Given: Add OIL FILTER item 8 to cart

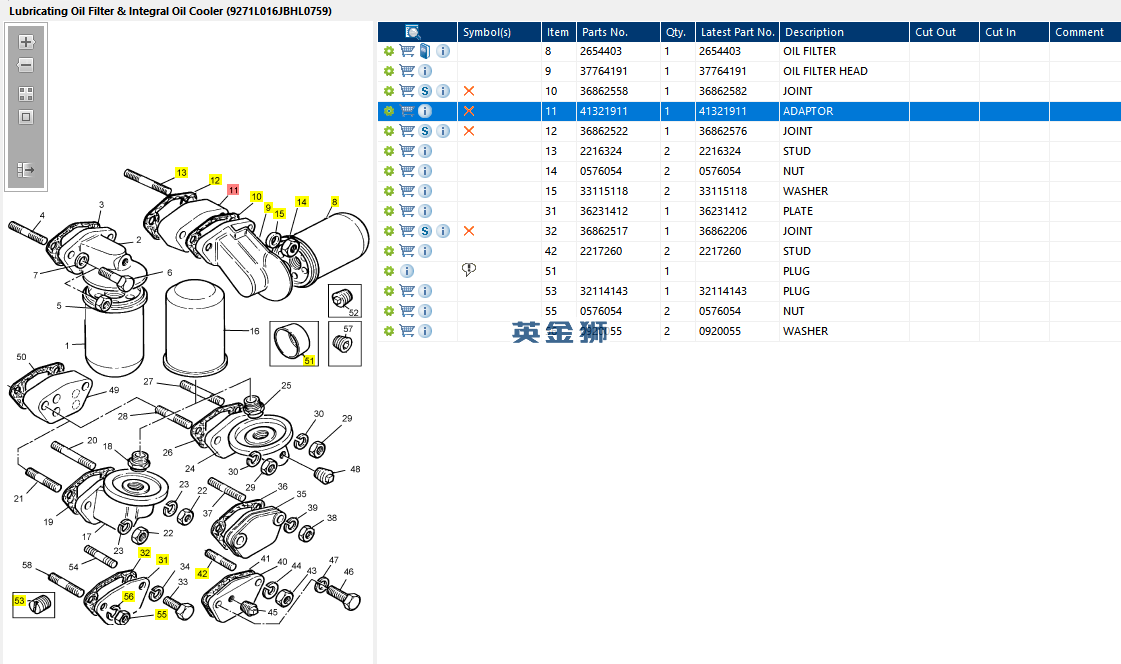Looking at the screenshot, I should pos(407,51).
